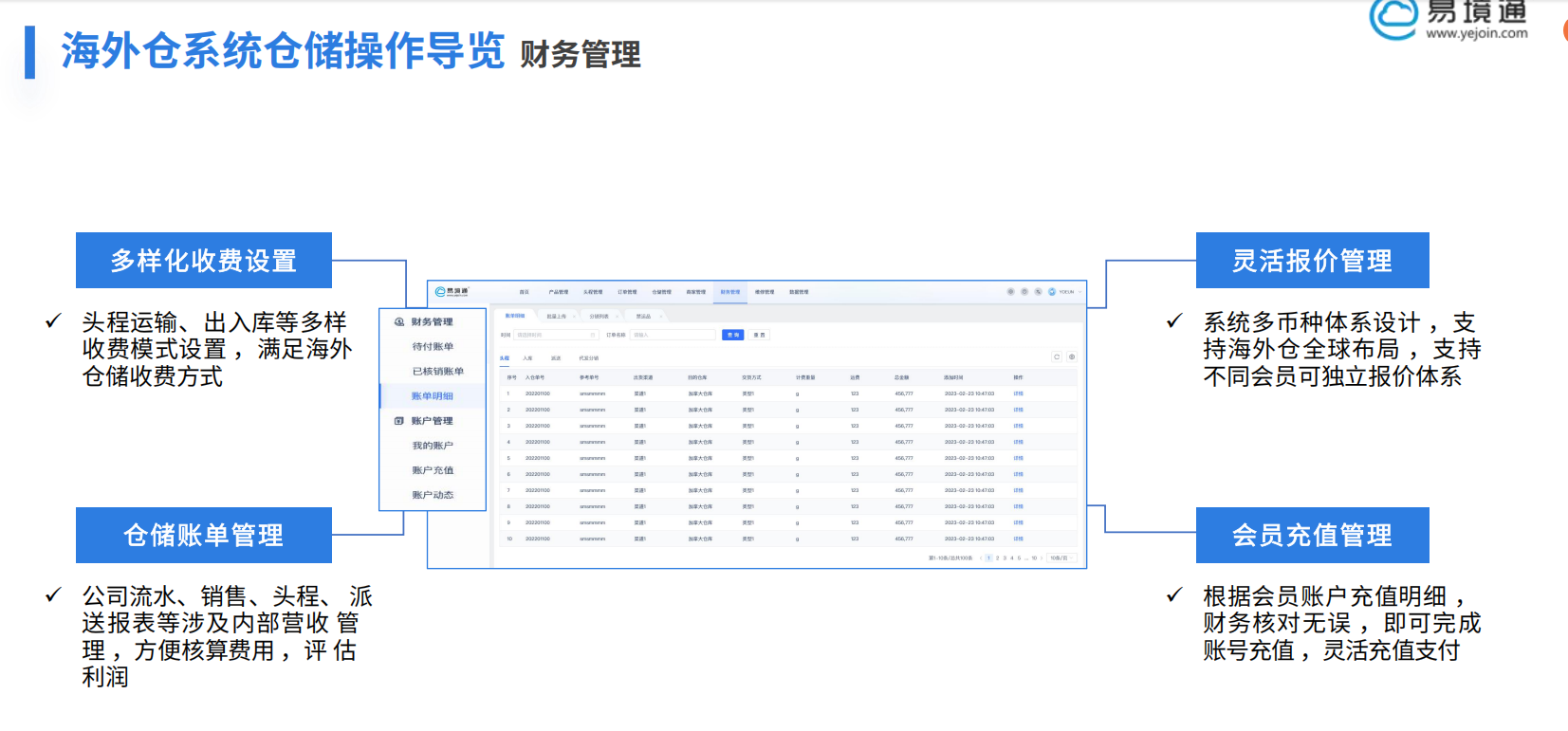The height and width of the screenshot is (731, 1568).
Task: Click the 财务管理 icon in the sidebar
Action: click(x=399, y=321)
